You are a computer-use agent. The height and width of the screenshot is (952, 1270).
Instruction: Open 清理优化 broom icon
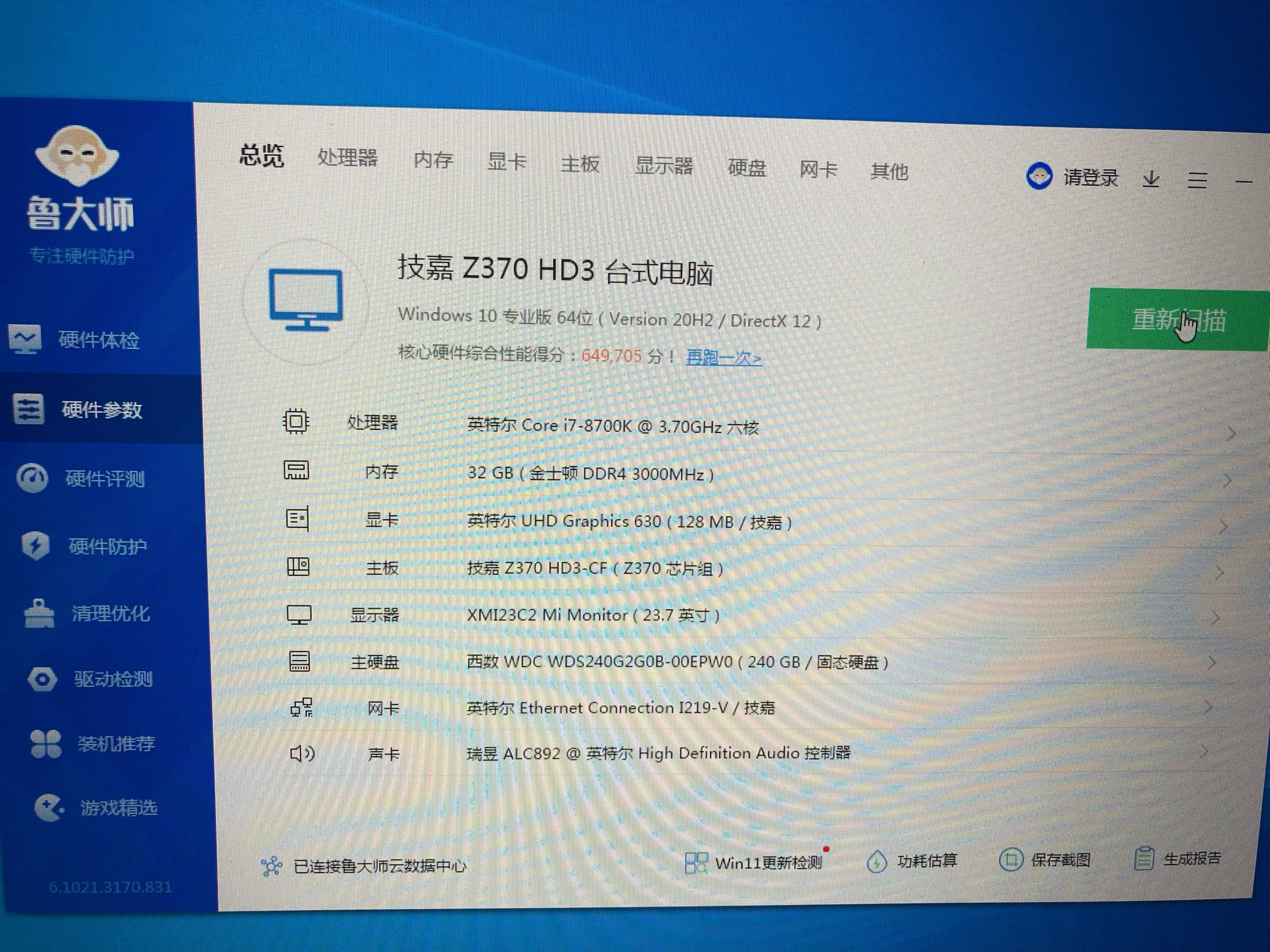pos(39,613)
